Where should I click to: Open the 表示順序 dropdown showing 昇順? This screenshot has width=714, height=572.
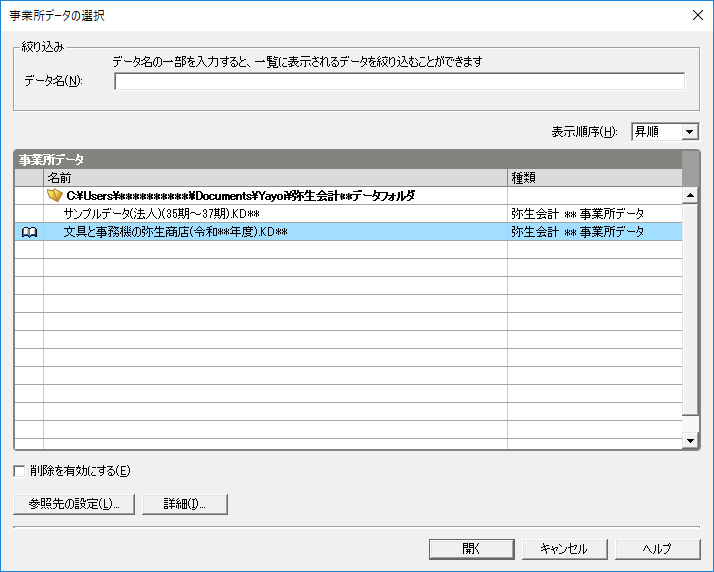tap(665, 132)
